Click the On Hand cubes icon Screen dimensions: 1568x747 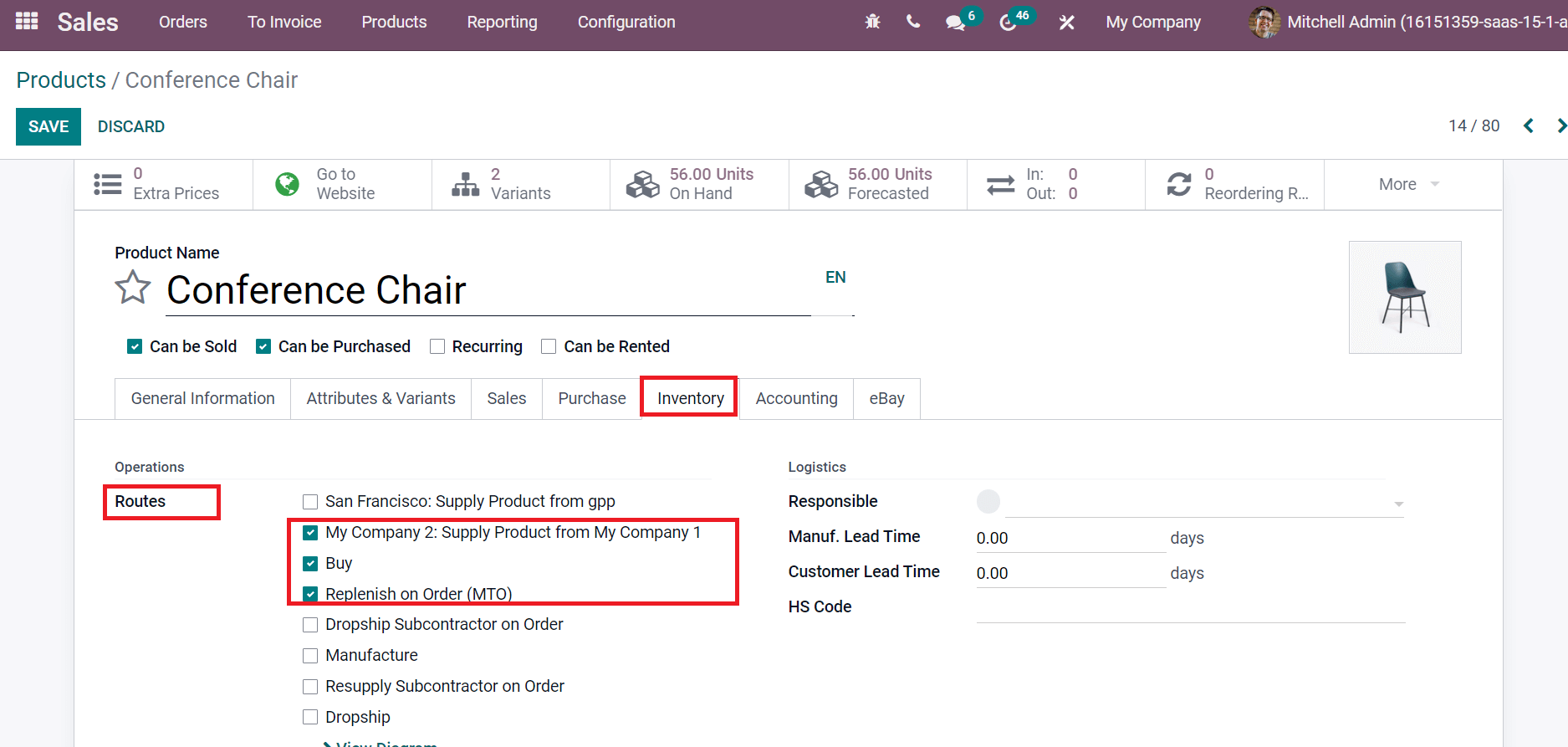tap(643, 184)
